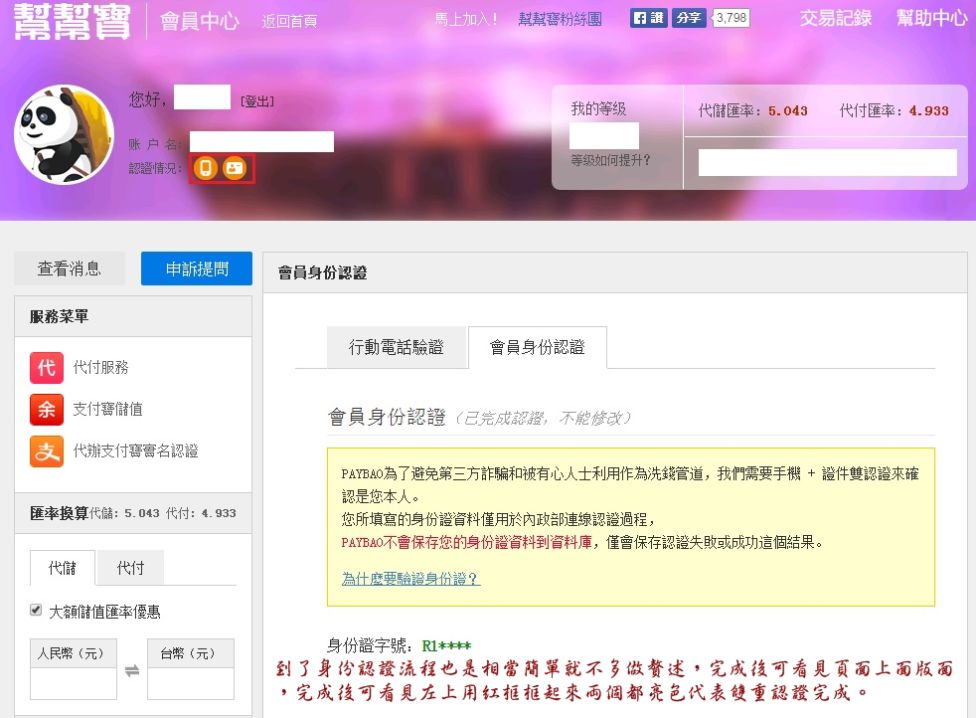The image size is (976, 718).
Task: Open 交易記錄 in the top navigation
Action: (835, 18)
